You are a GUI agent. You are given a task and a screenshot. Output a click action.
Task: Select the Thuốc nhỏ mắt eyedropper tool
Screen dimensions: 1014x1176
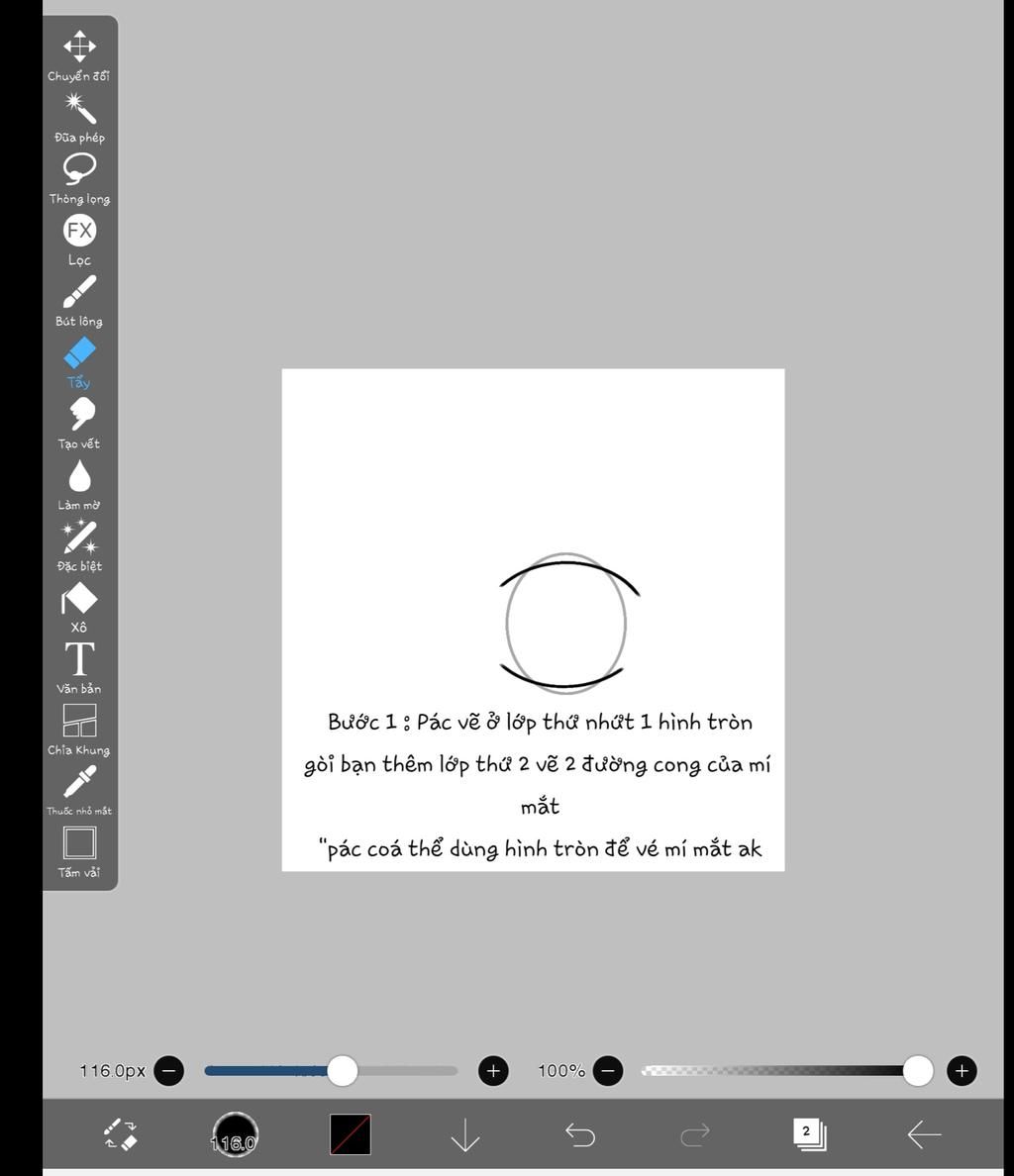click(x=79, y=791)
